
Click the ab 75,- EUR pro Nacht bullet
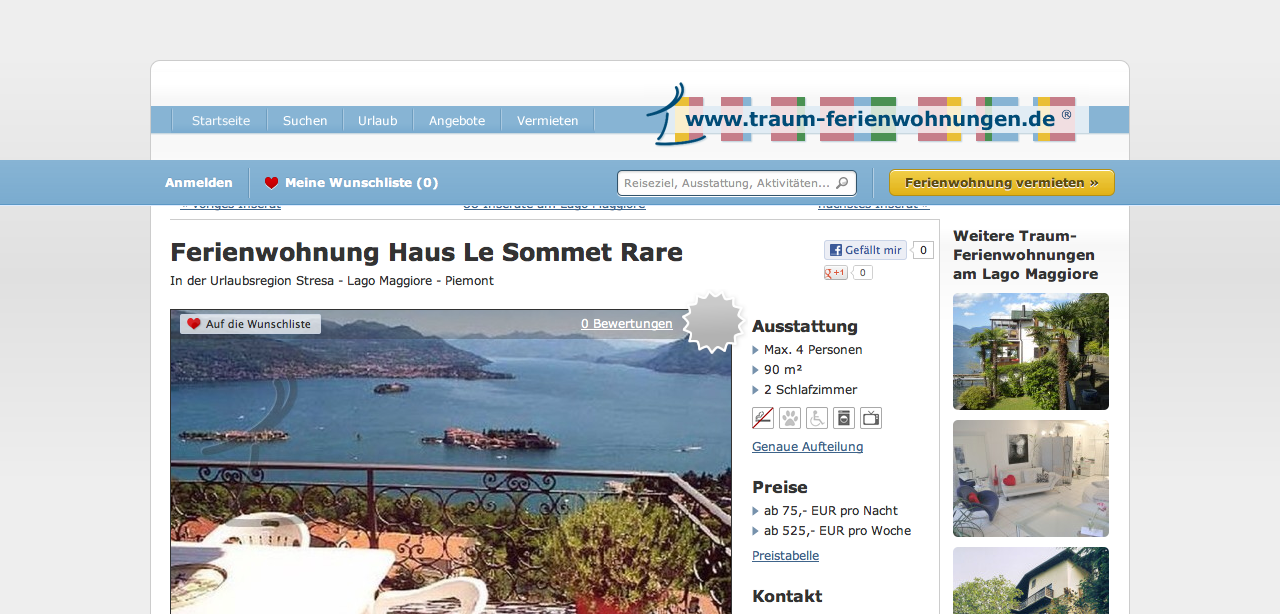click(x=756, y=511)
